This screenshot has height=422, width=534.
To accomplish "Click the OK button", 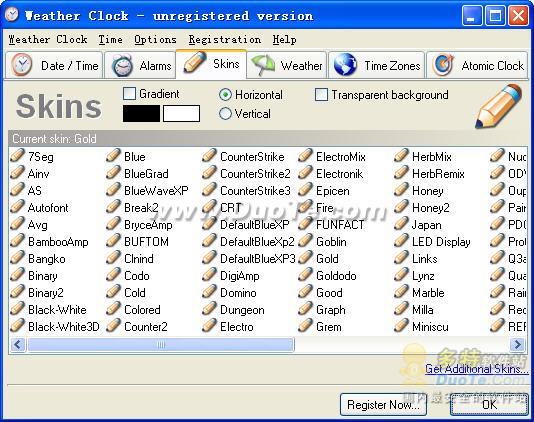I will 489,405.
